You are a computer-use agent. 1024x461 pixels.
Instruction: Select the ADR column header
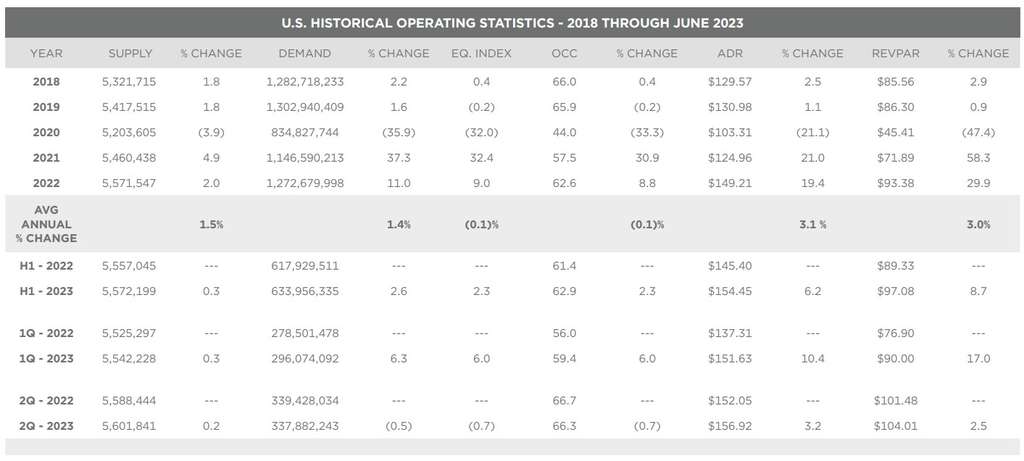coord(729,53)
